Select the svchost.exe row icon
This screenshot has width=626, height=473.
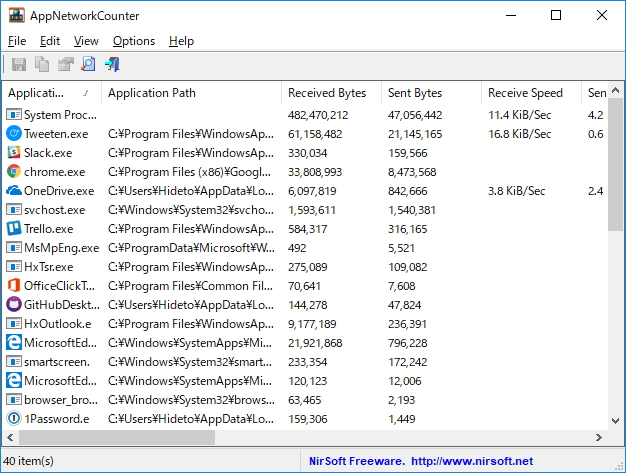click(14, 210)
